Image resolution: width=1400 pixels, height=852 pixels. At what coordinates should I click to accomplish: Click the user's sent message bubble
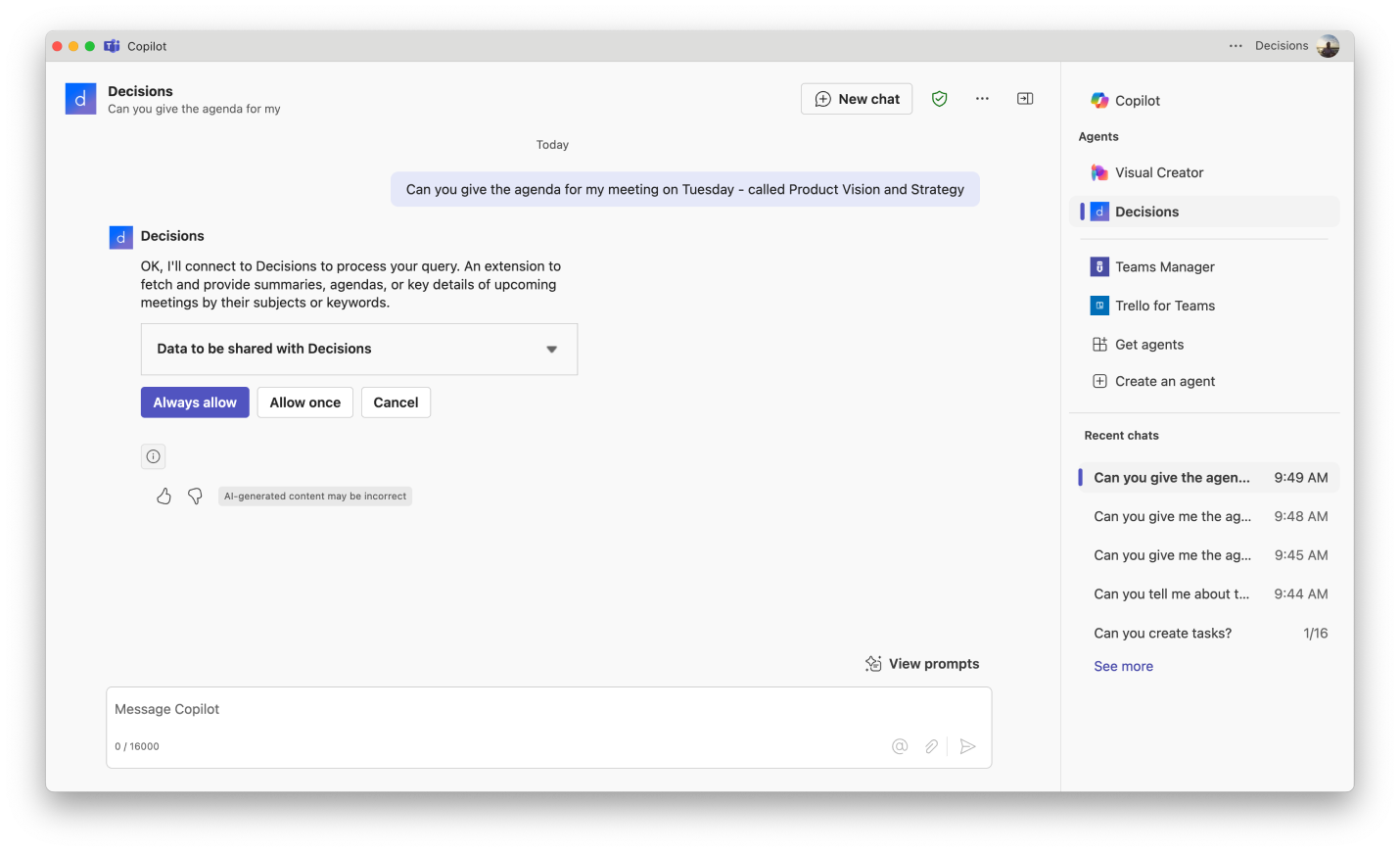(685, 190)
